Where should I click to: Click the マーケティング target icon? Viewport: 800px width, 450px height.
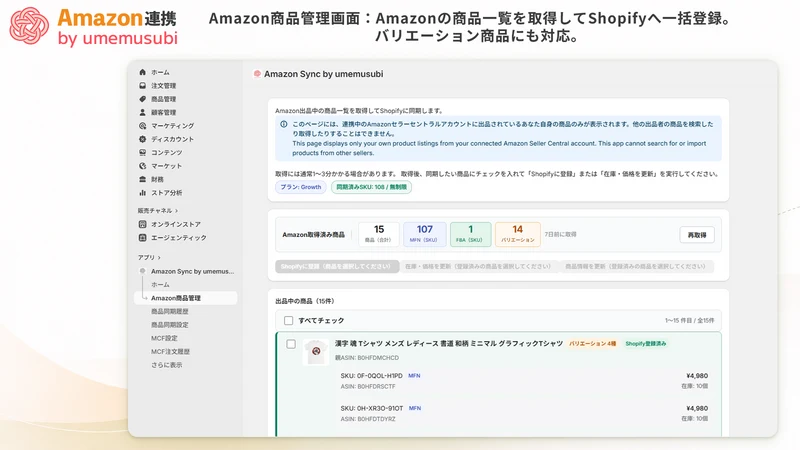[x=142, y=126]
